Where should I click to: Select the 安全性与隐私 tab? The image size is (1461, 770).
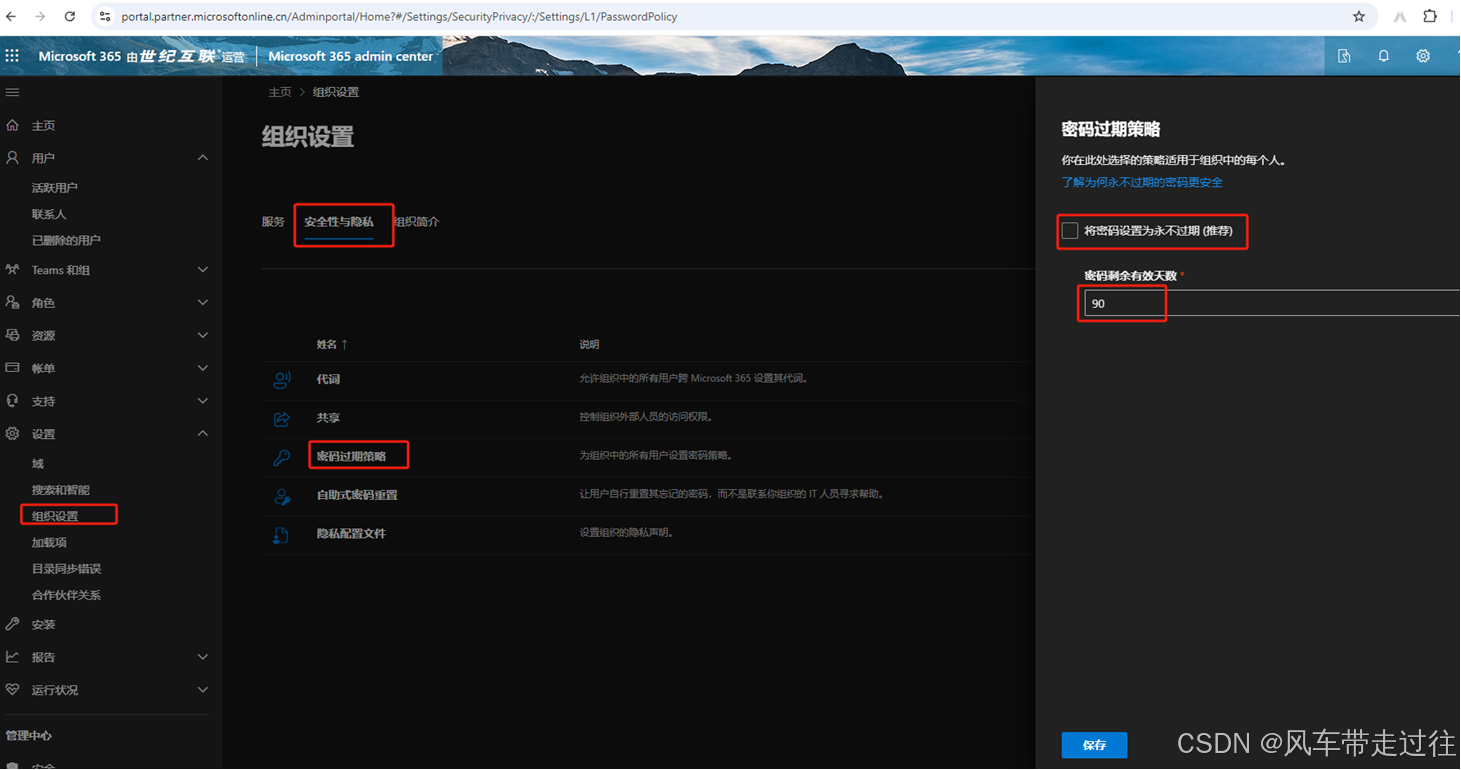pyautogui.click(x=339, y=222)
